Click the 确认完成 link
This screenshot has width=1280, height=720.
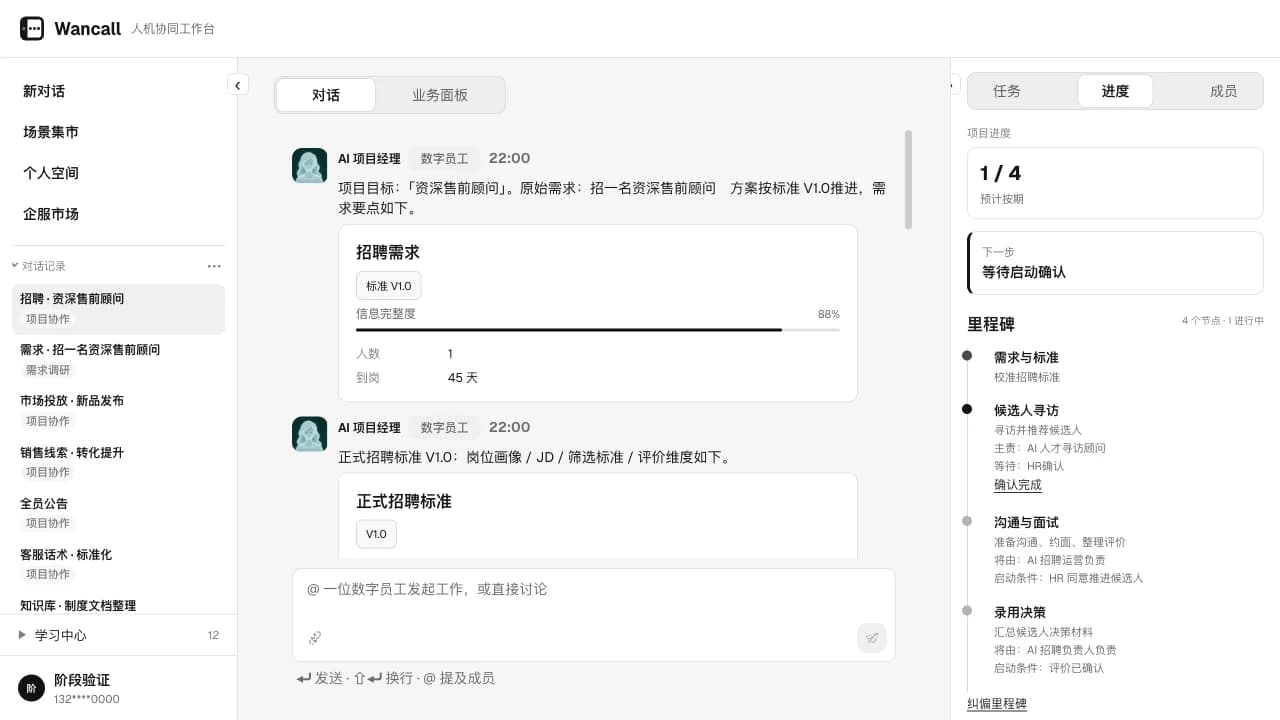pos(1018,485)
